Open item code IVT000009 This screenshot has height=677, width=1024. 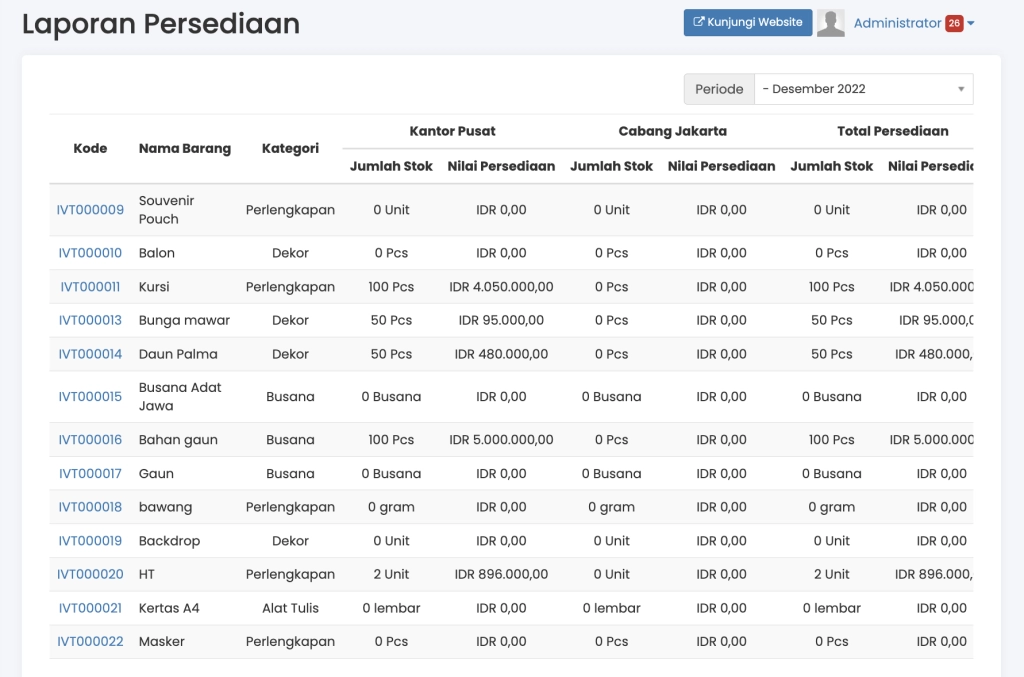coord(90,210)
